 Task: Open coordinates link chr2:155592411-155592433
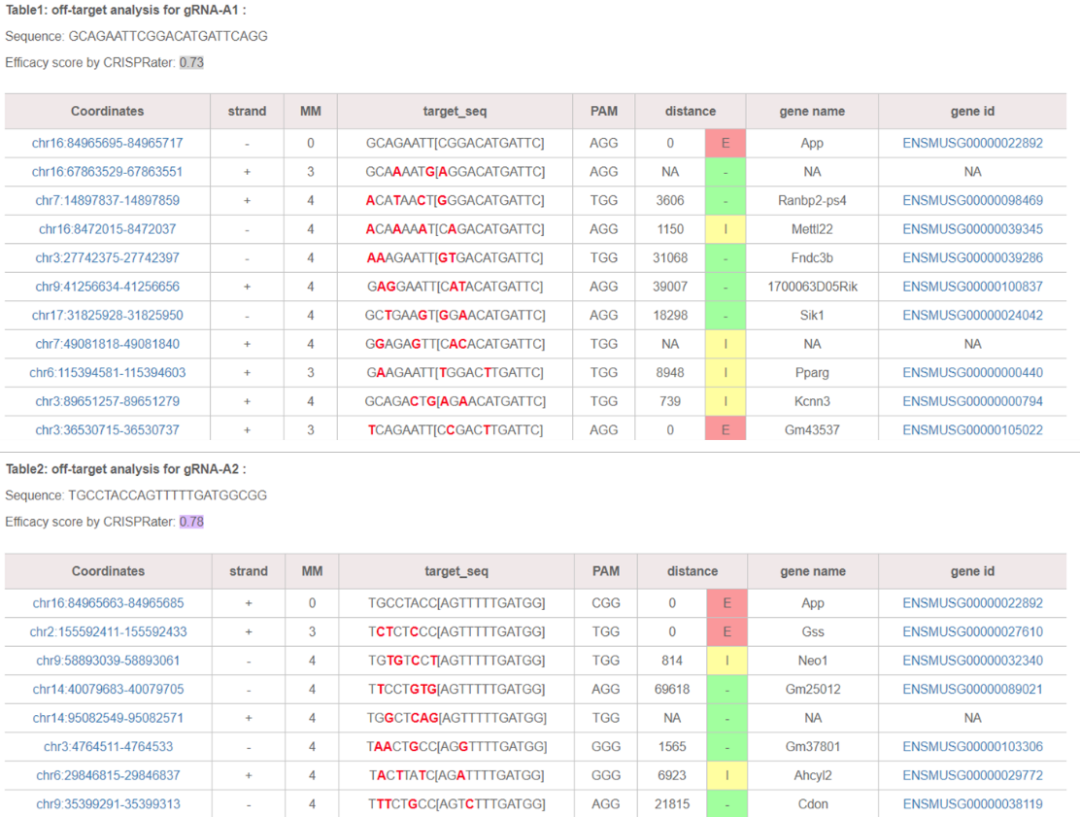click(x=108, y=632)
